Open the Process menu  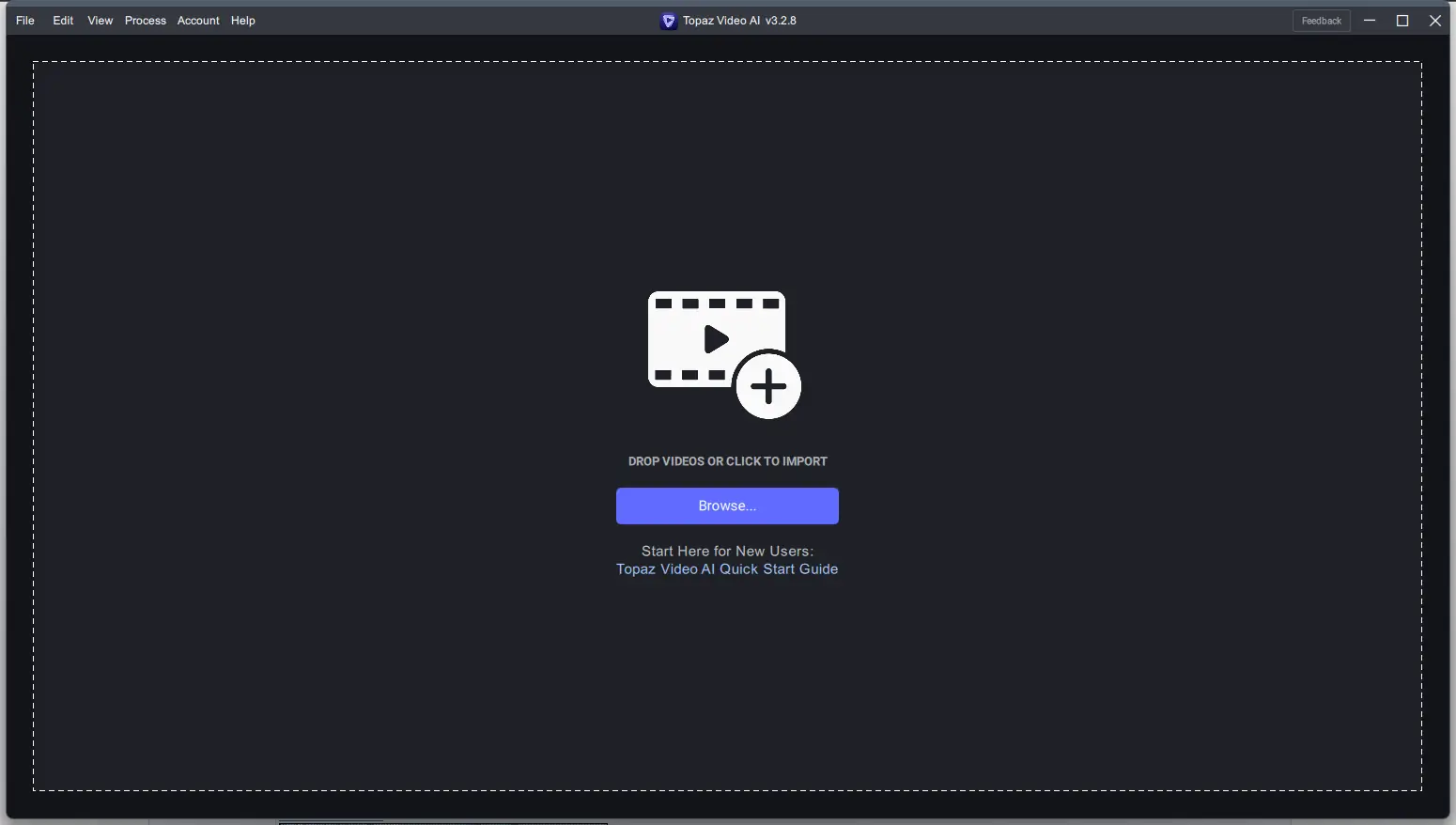pos(146,21)
